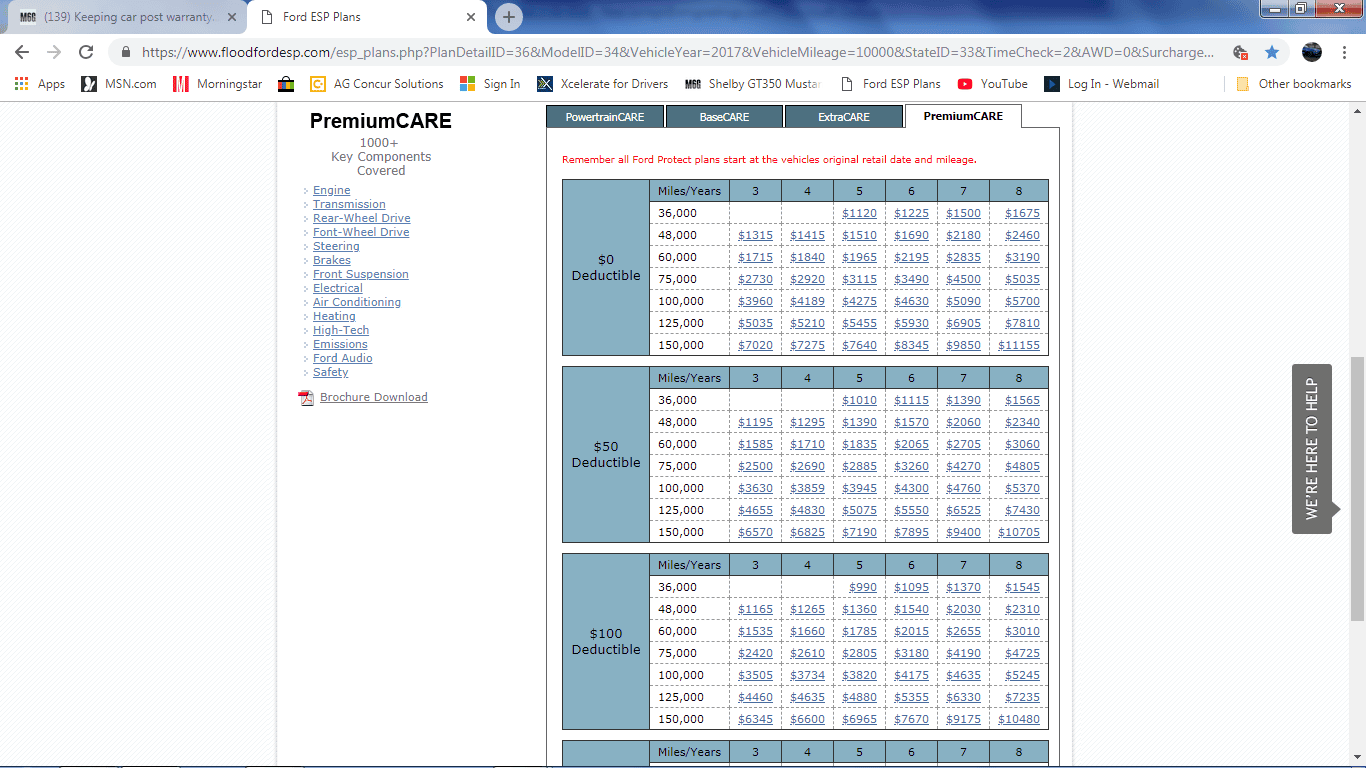Open the Rear-Wheel Drive link

tap(361, 218)
